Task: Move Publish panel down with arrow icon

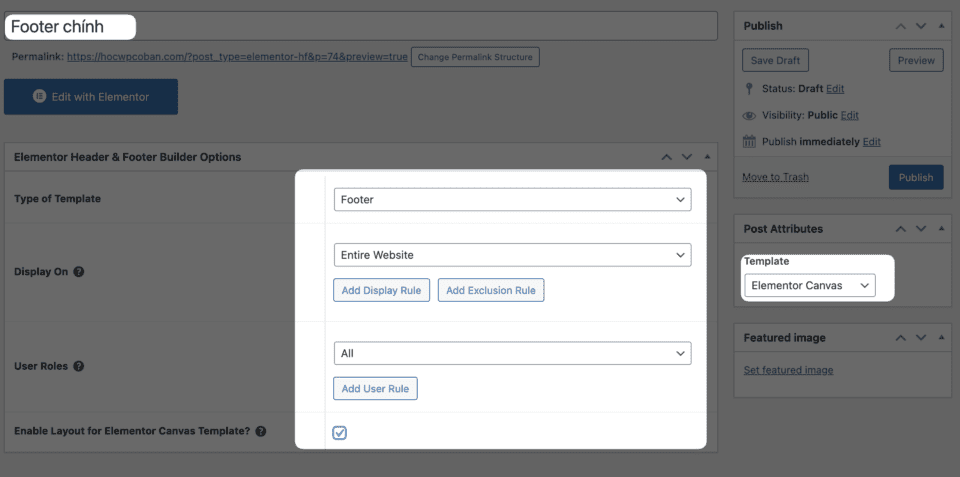Action: [920, 26]
